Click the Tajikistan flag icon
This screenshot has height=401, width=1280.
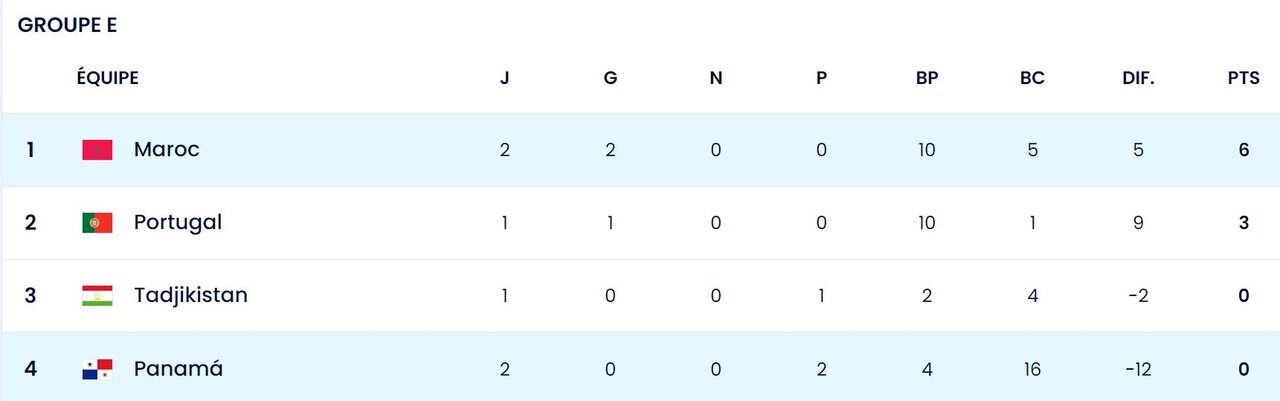[97, 296]
